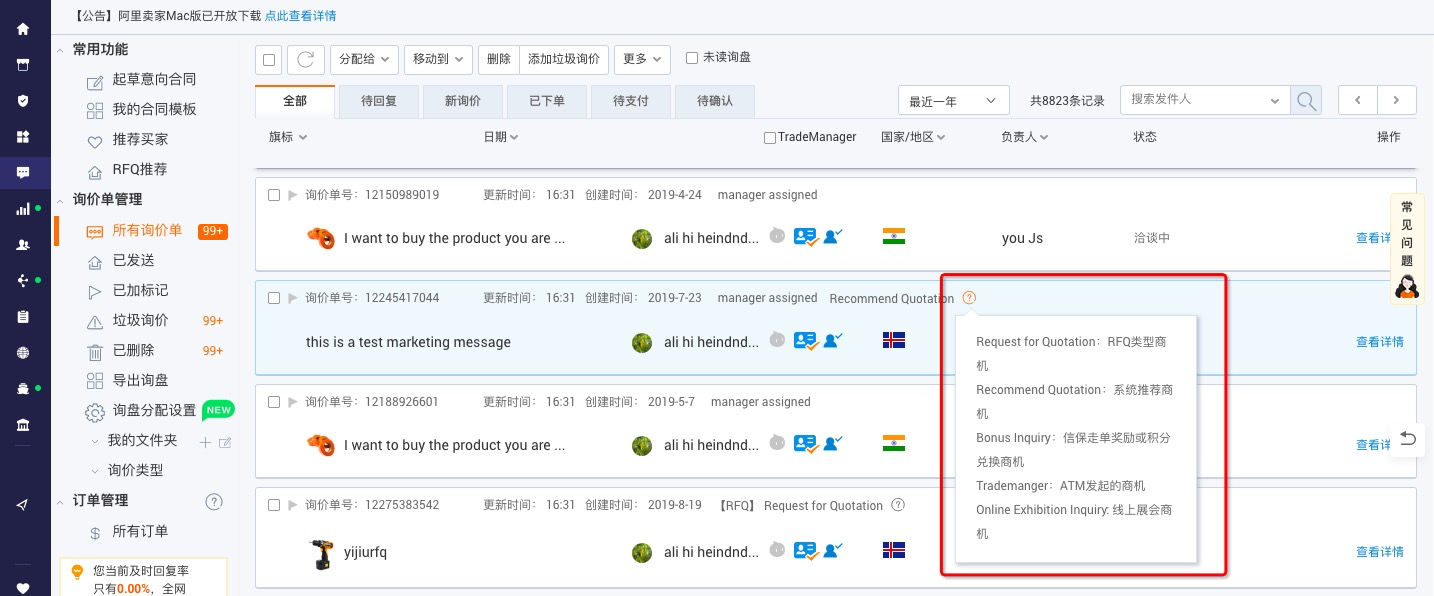Image resolution: width=1434 pixels, height=596 pixels.
Task: Open the 移动到 dropdown
Action: point(438,60)
